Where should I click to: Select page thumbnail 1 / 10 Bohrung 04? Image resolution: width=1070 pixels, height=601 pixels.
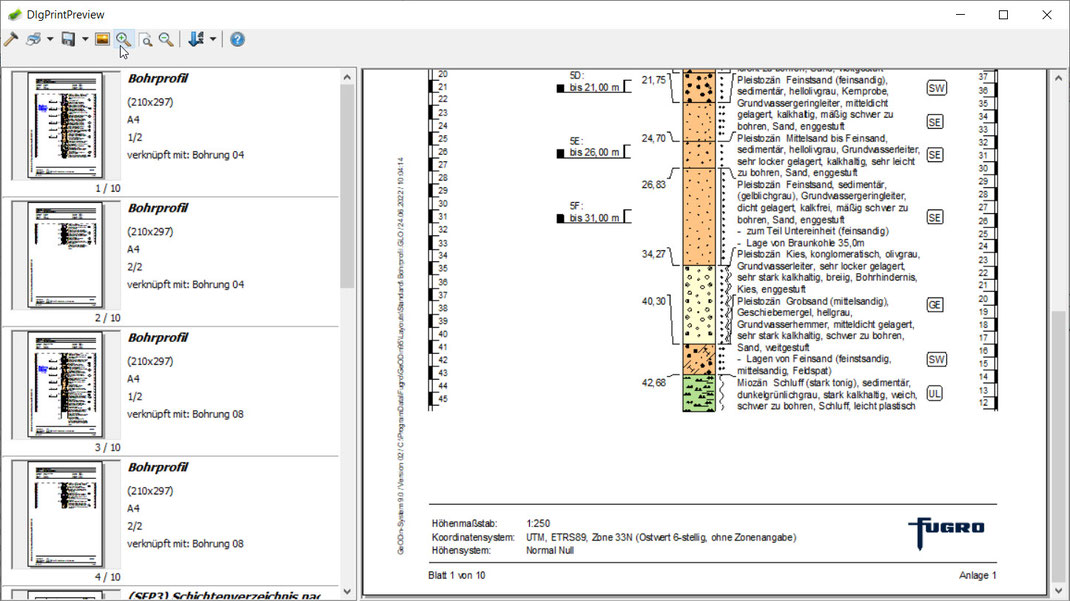coord(66,125)
